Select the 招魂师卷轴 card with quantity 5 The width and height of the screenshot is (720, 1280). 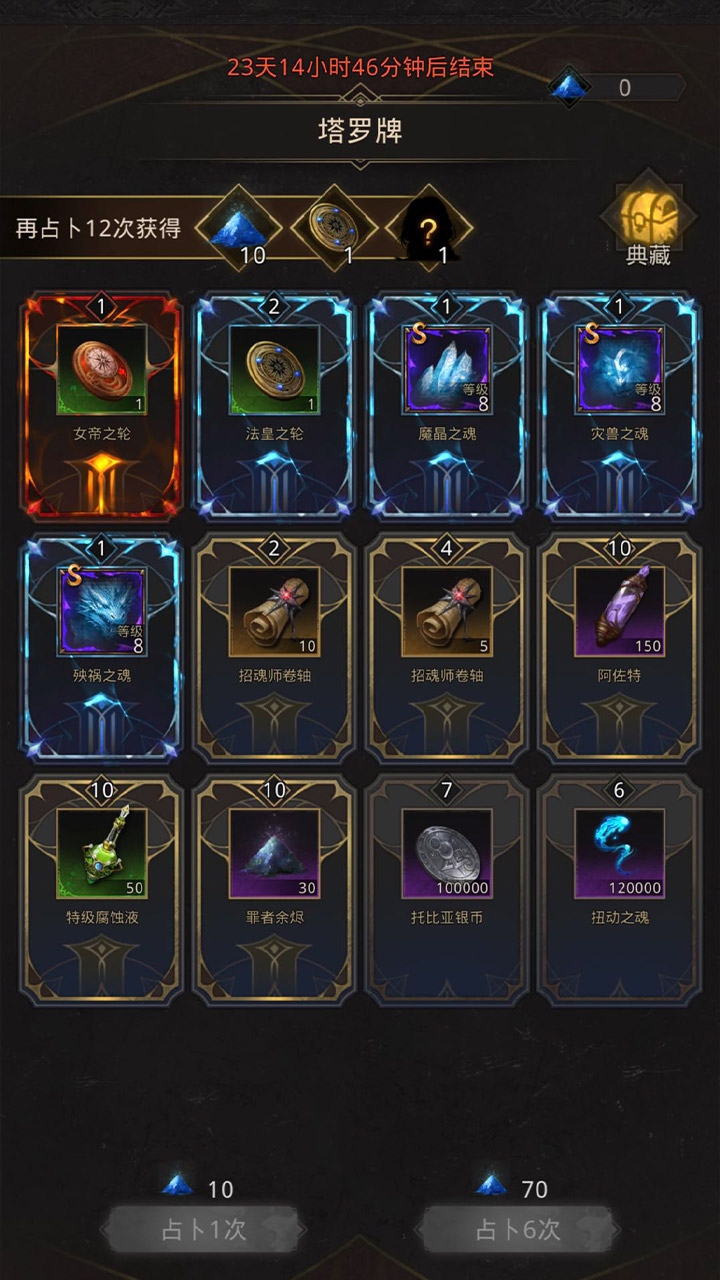click(447, 647)
